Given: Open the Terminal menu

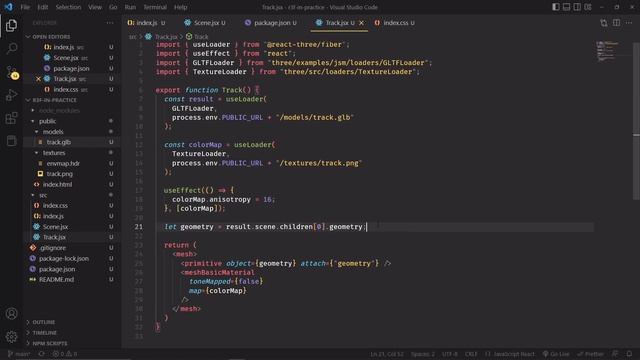Looking at the screenshot, I should coord(155,7).
